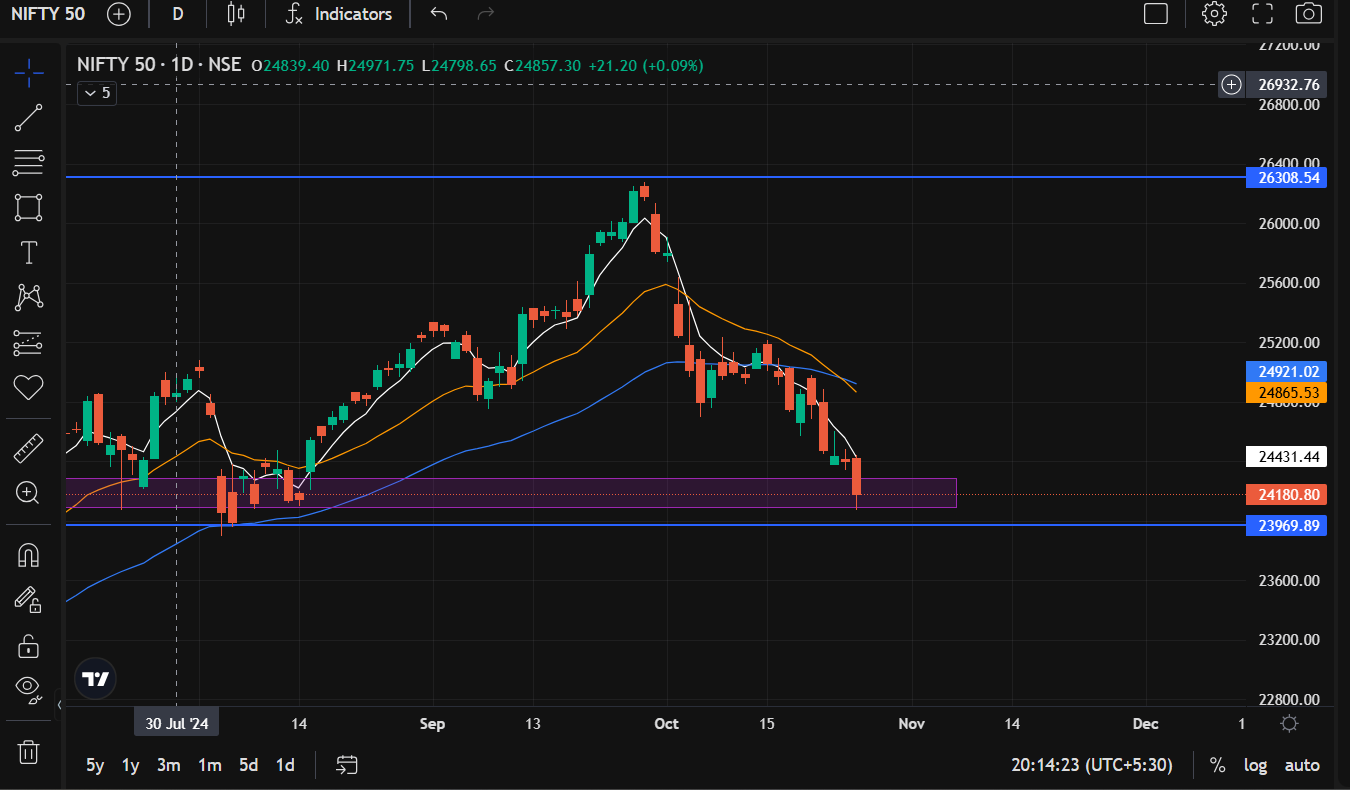Select the trend line drawing tool

tap(29, 118)
